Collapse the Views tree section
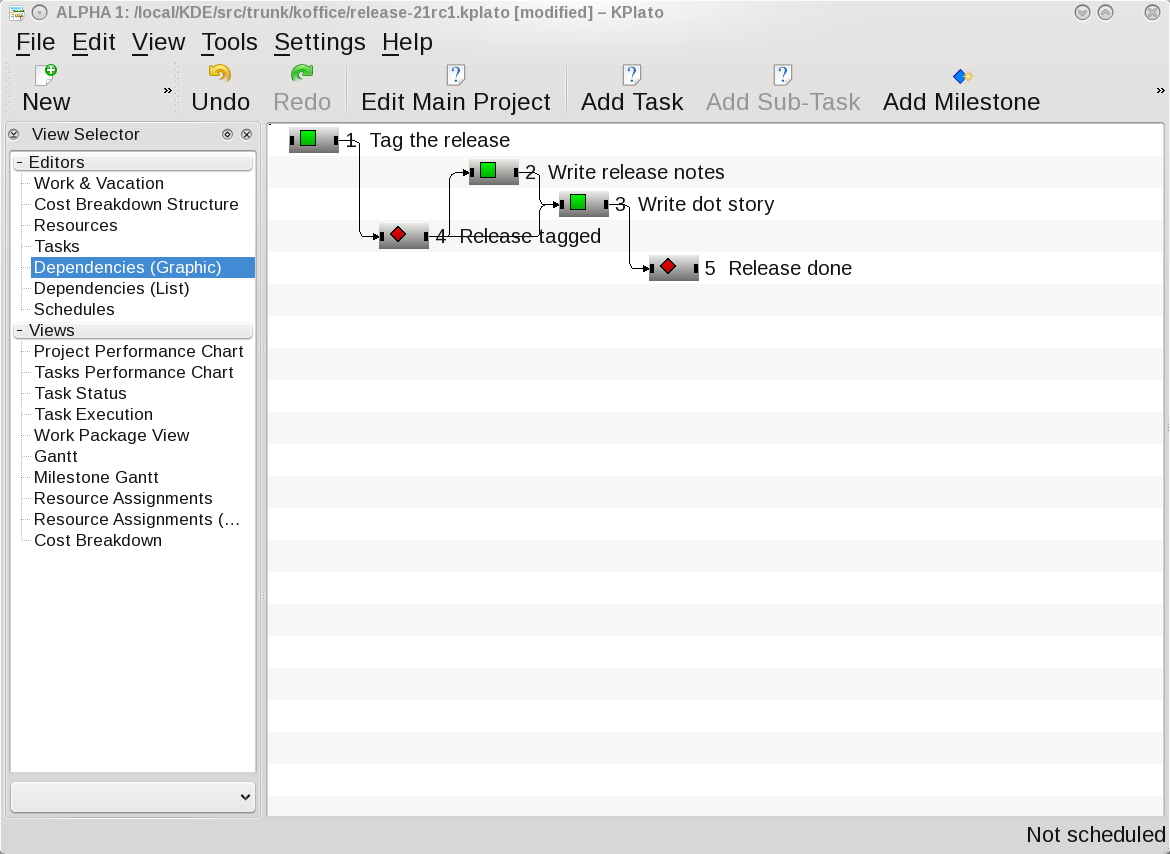1170x854 pixels. coord(19,330)
